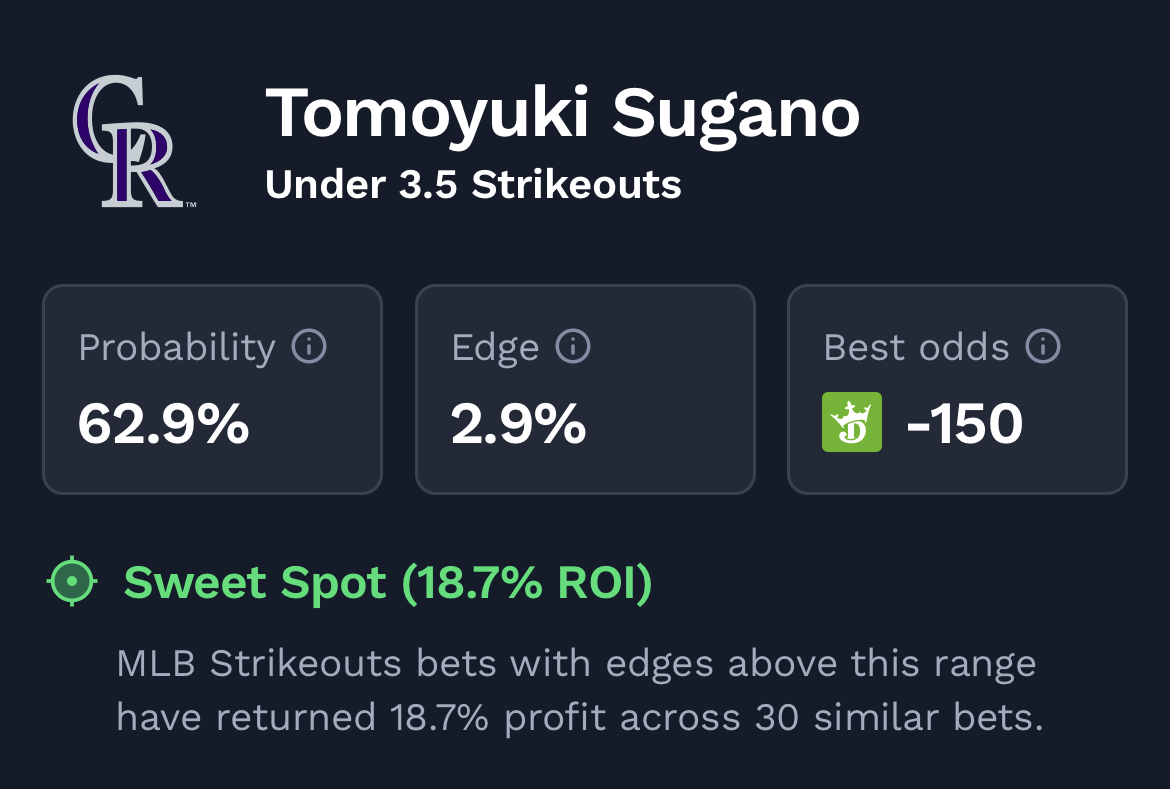The image size is (1170, 789).
Task: Click the -150 best odds value
Action: tap(964, 424)
